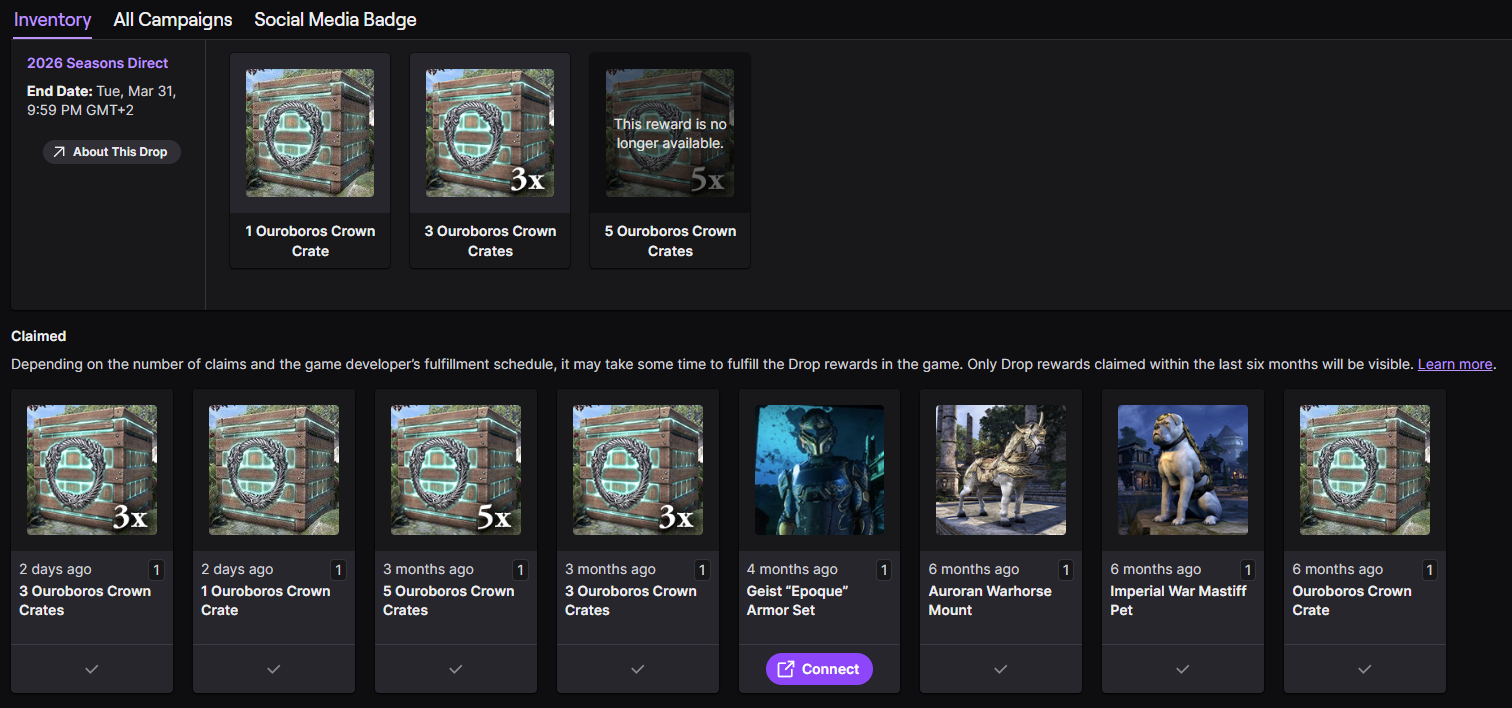Click the arrow icon in About This Drop

coord(59,152)
